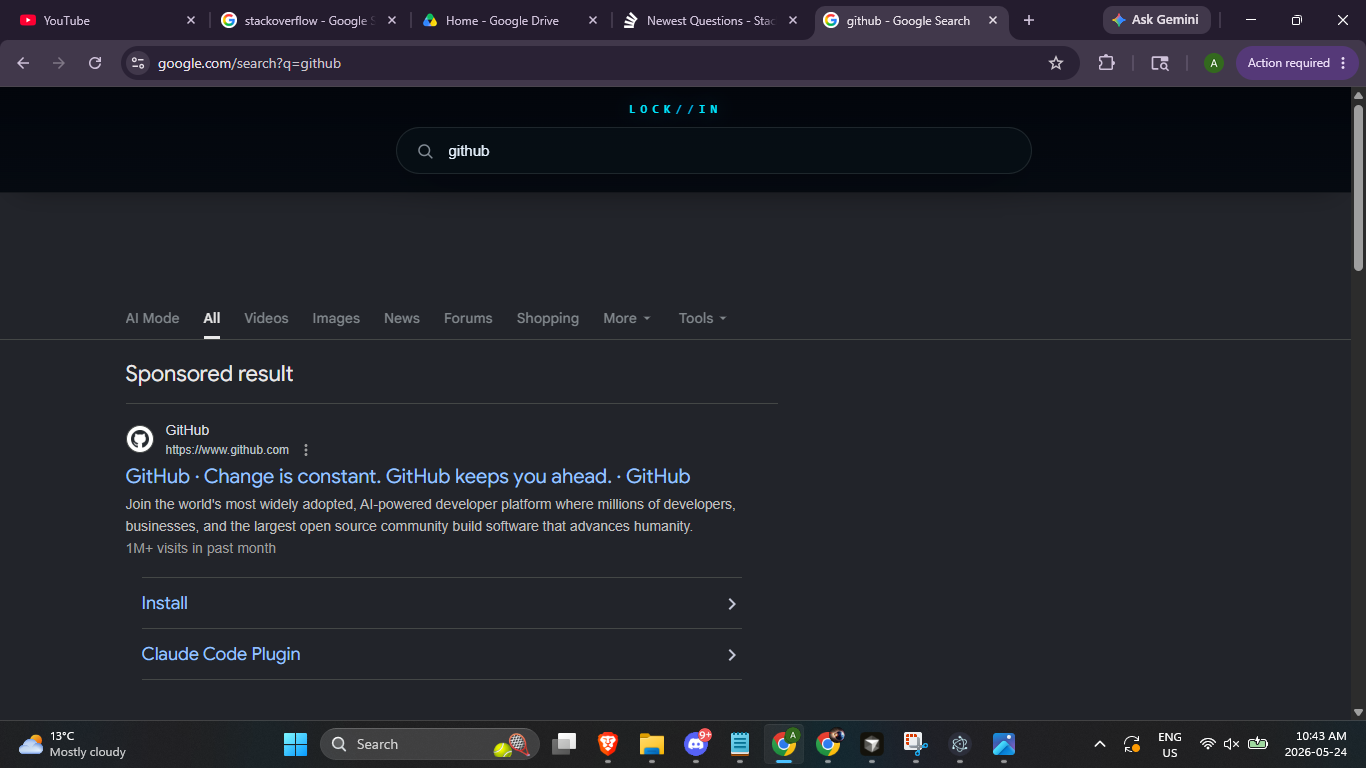Select the Videos search tab
The image size is (1366, 768).
pos(266,318)
